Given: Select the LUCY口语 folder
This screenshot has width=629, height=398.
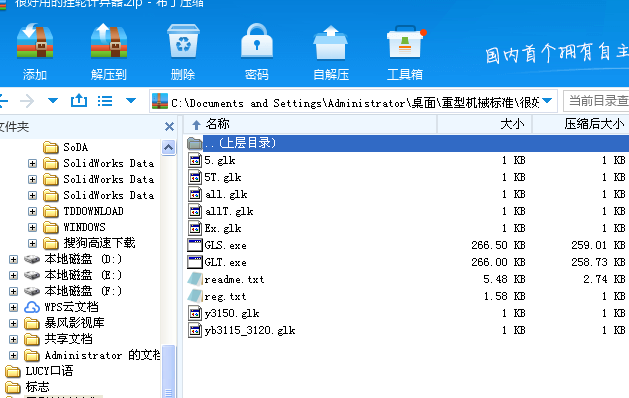Looking at the screenshot, I should tap(39, 371).
